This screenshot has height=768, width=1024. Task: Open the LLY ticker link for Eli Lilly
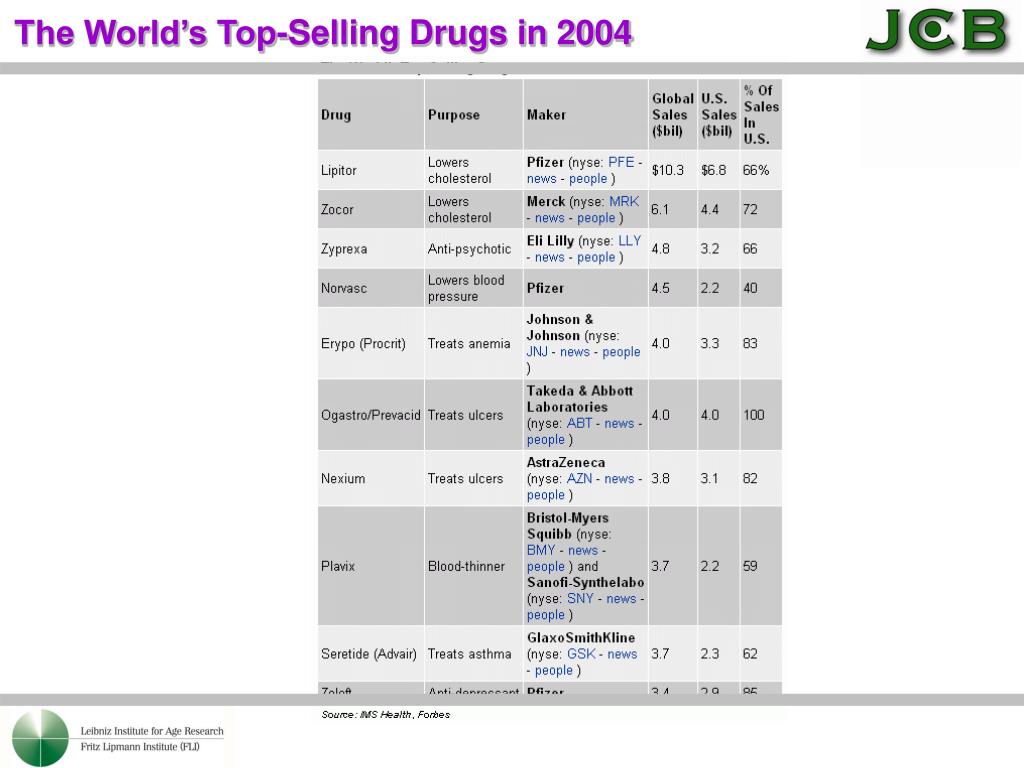[630, 240]
